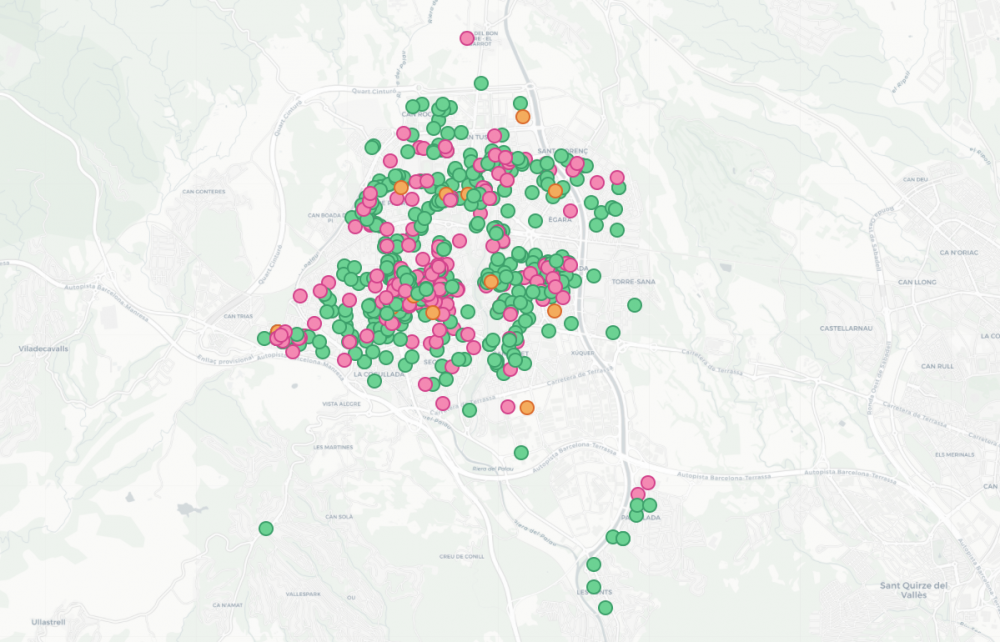Click the northernmost orange marker

tap(523, 117)
